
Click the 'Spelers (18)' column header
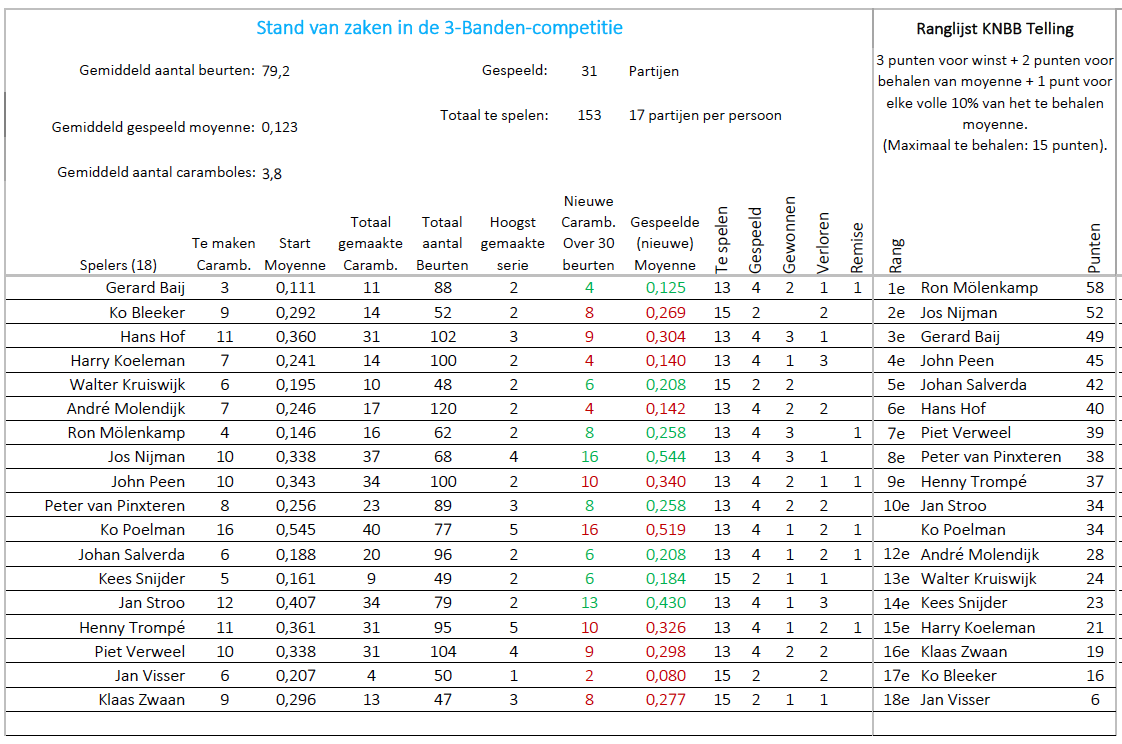(x=118, y=265)
